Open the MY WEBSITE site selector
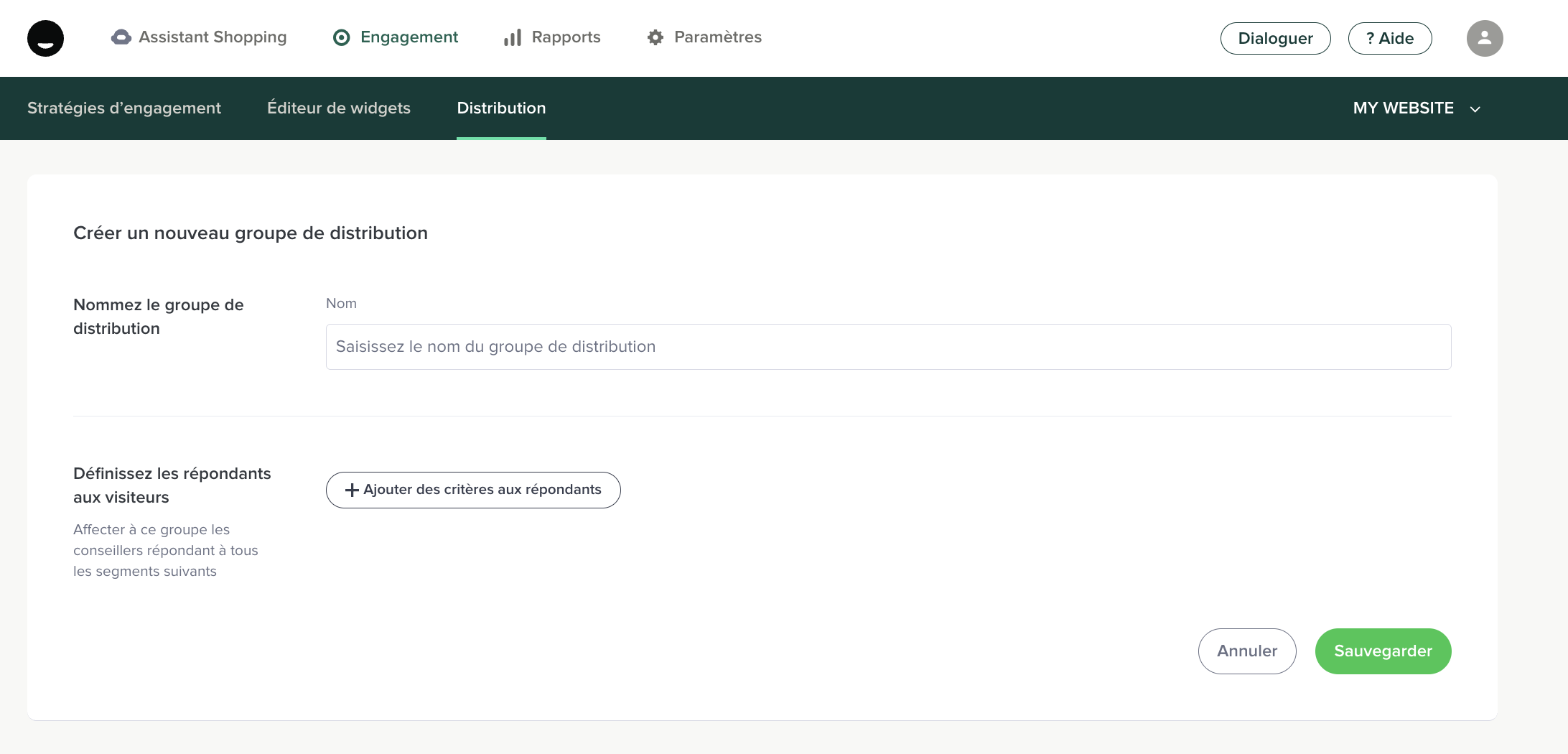This screenshot has height=754, width=1568. point(1403,108)
